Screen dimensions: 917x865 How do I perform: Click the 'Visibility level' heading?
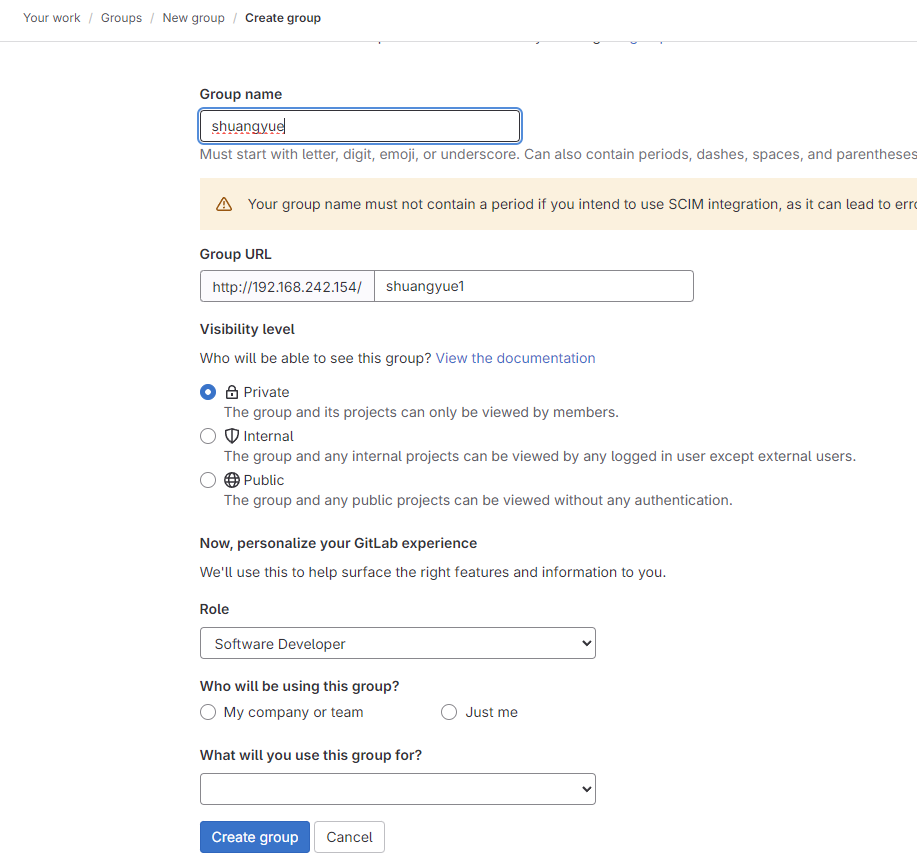pyautogui.click(x=247, y=329)
